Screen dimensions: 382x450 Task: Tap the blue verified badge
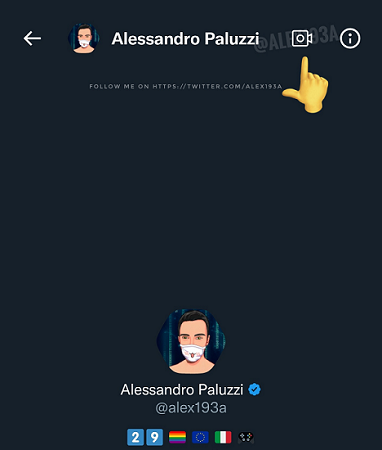[x=255, y=389]
